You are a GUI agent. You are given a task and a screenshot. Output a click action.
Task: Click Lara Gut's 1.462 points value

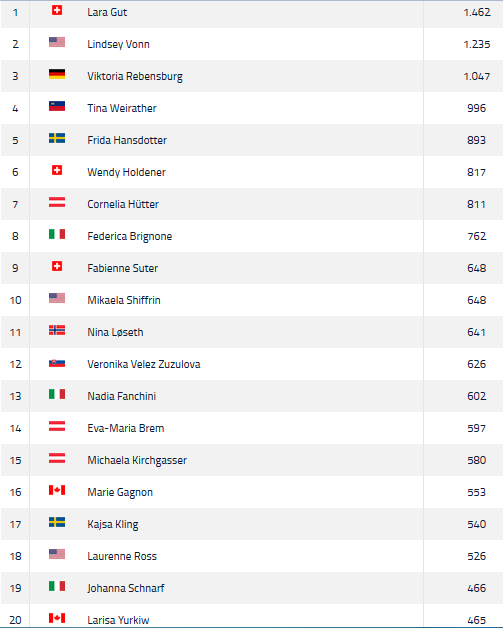(x=477, y=12)
